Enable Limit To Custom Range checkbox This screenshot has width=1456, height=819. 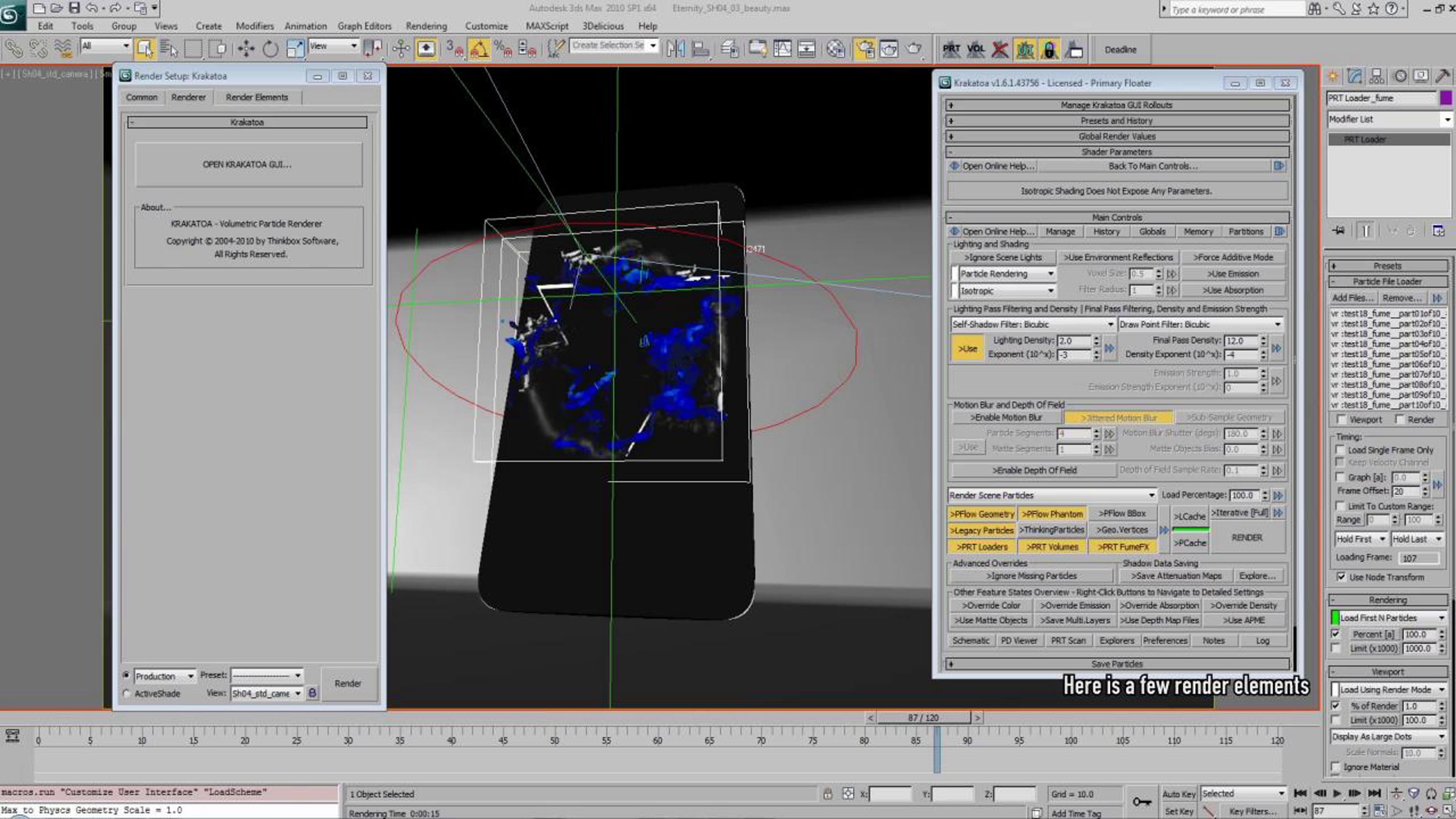click(x=1340, y=505)
